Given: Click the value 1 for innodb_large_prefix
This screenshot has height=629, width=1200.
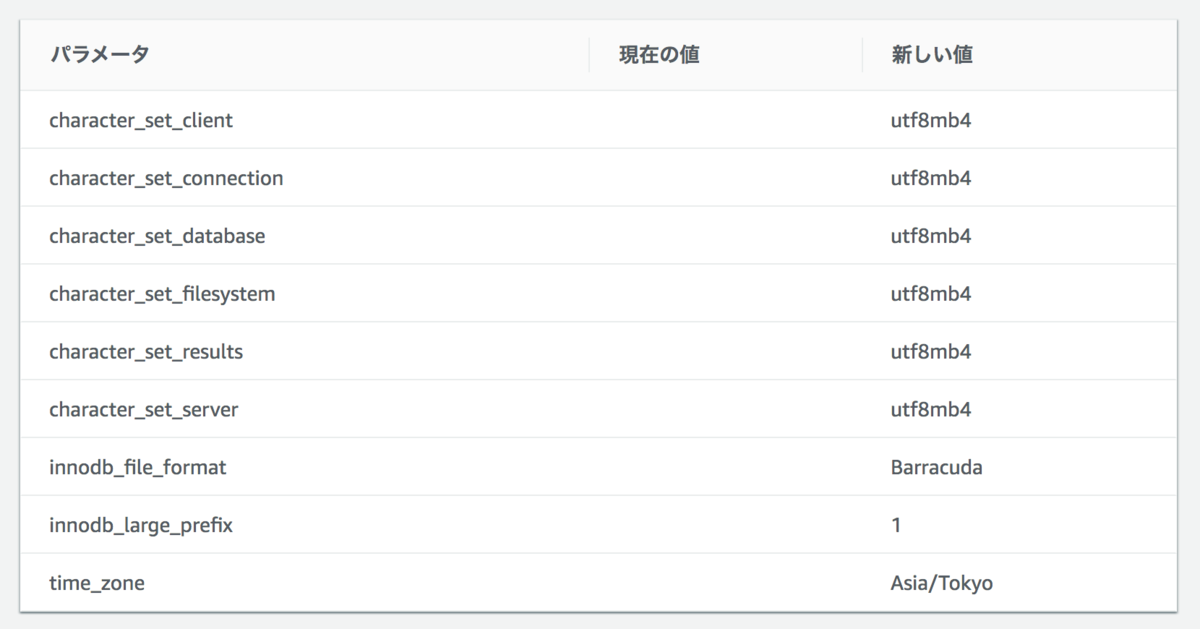Looking at the screenshot, I should tap(896, 525).
